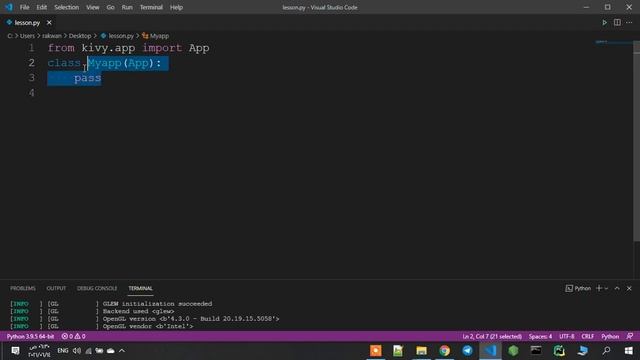Click line number 4 in the gutter
This screenshot has height=360, width=640.
(31, 93)
